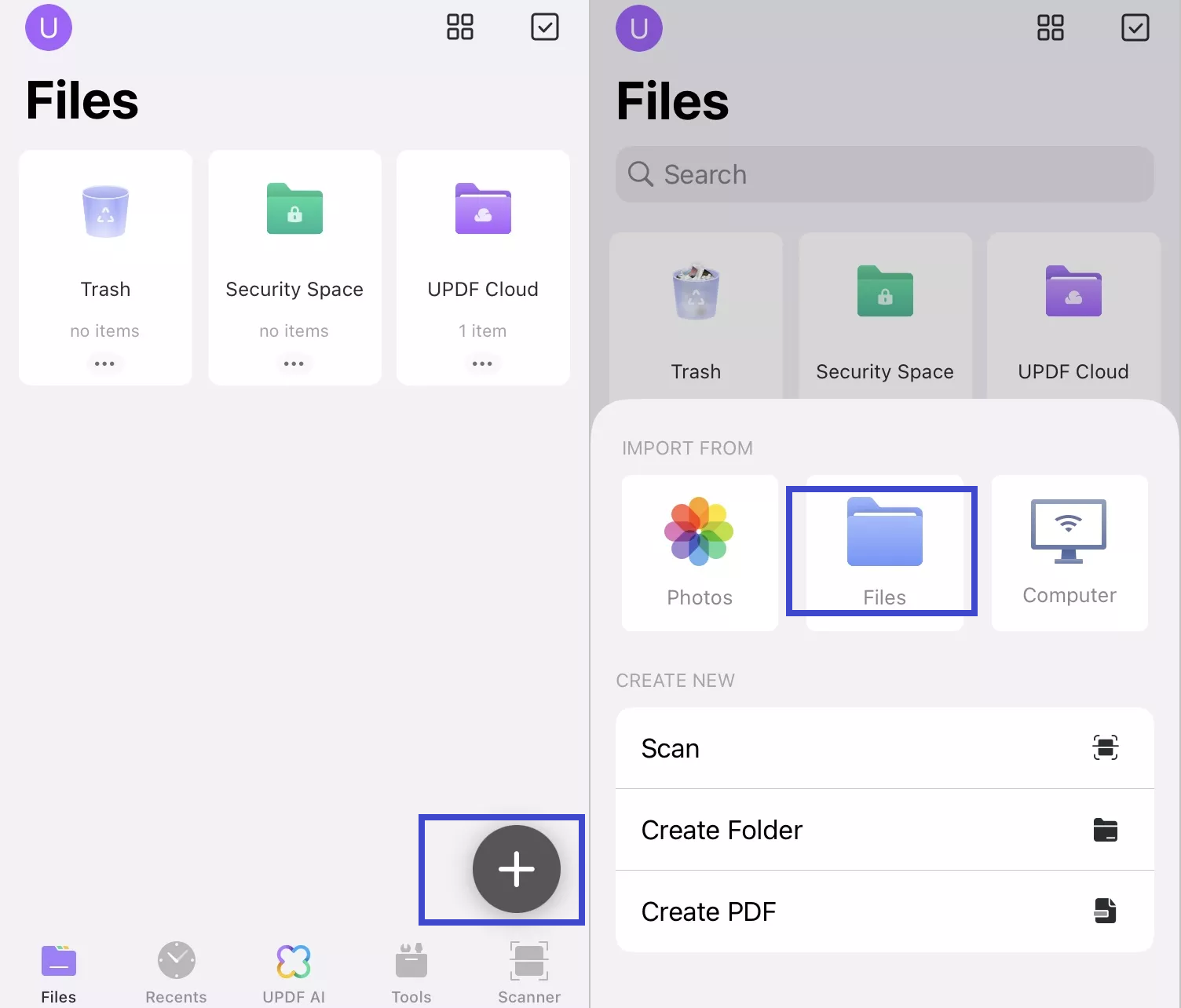Switch grid view in right Files screen
The height and width of the screenshot is (1008, 1181).
[x=1051, y=27]
